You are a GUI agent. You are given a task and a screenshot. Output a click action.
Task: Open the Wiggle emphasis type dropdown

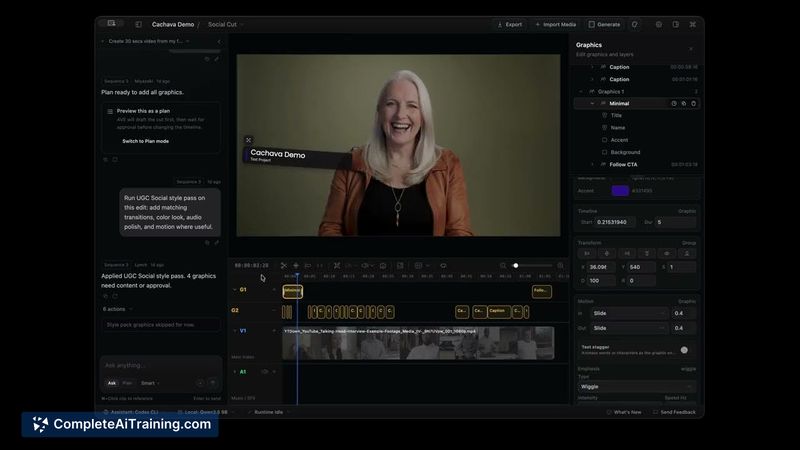point(636,387)
